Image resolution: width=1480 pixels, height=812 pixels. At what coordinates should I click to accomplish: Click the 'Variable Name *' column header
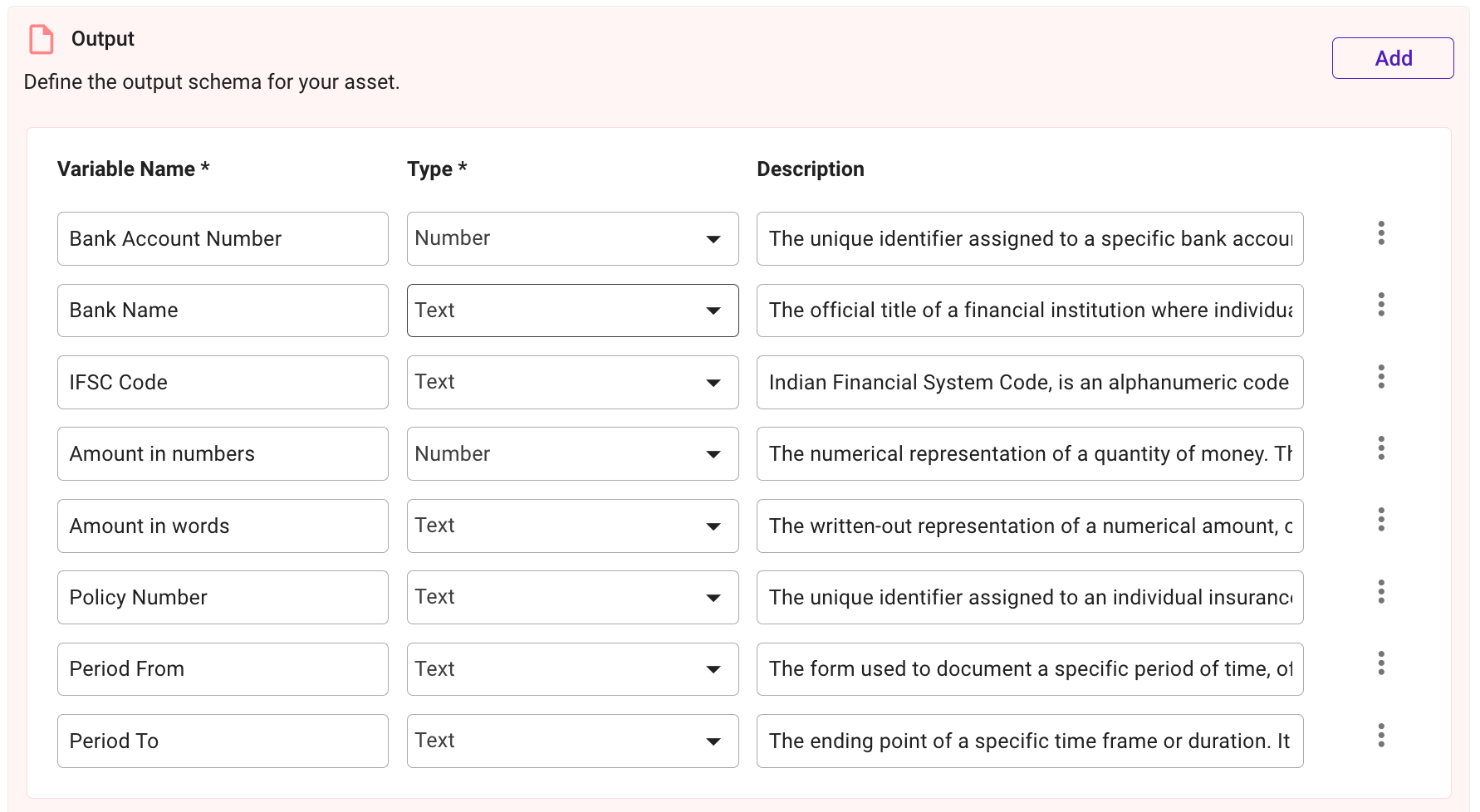[133, 169]
